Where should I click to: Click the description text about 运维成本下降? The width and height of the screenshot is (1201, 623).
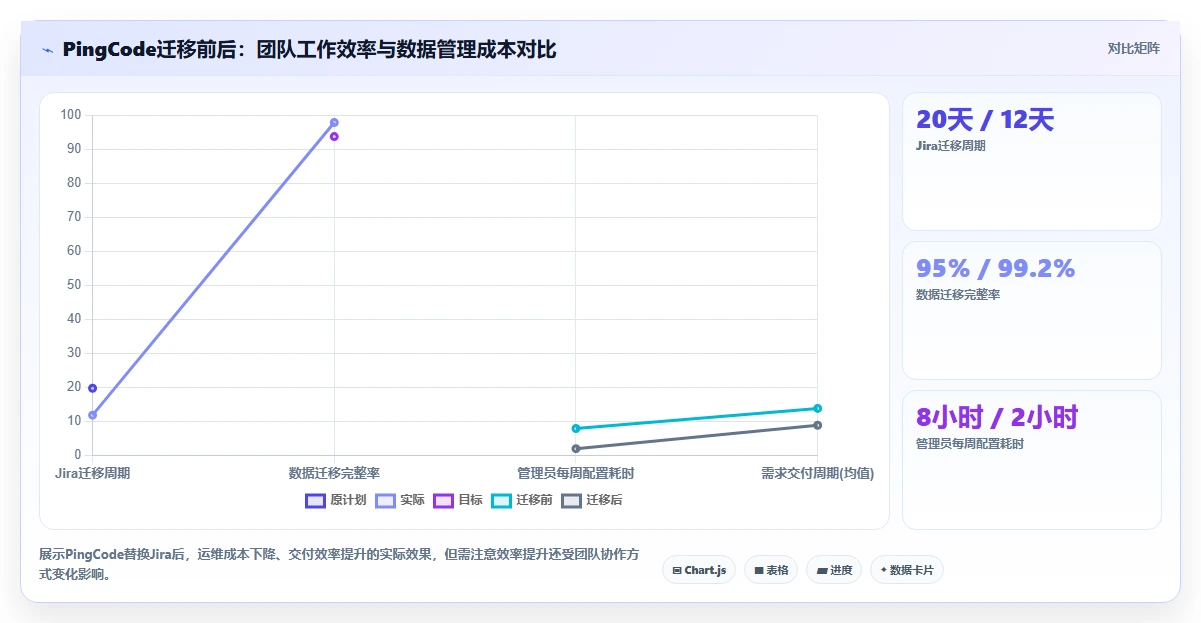[338, 564]
